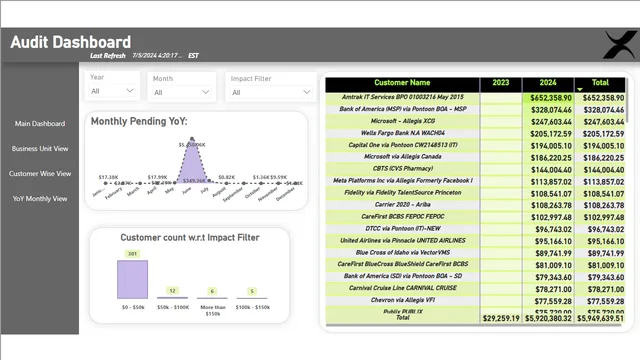Go to Business Unit View
The image size is (640, 360).
[x=40, y=149]
